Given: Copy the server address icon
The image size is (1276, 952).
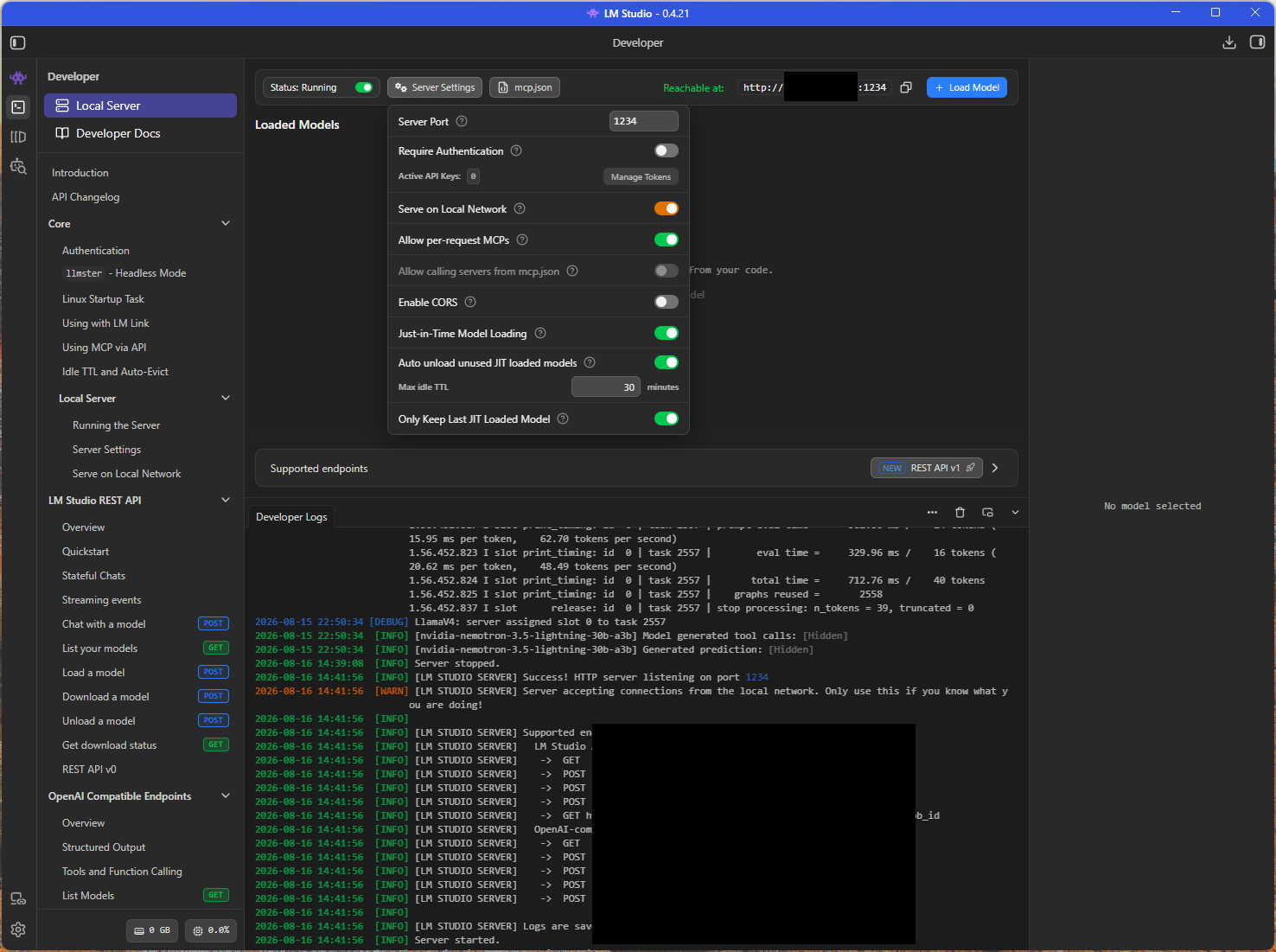Looking at the screenshot, I should (906, 87).
